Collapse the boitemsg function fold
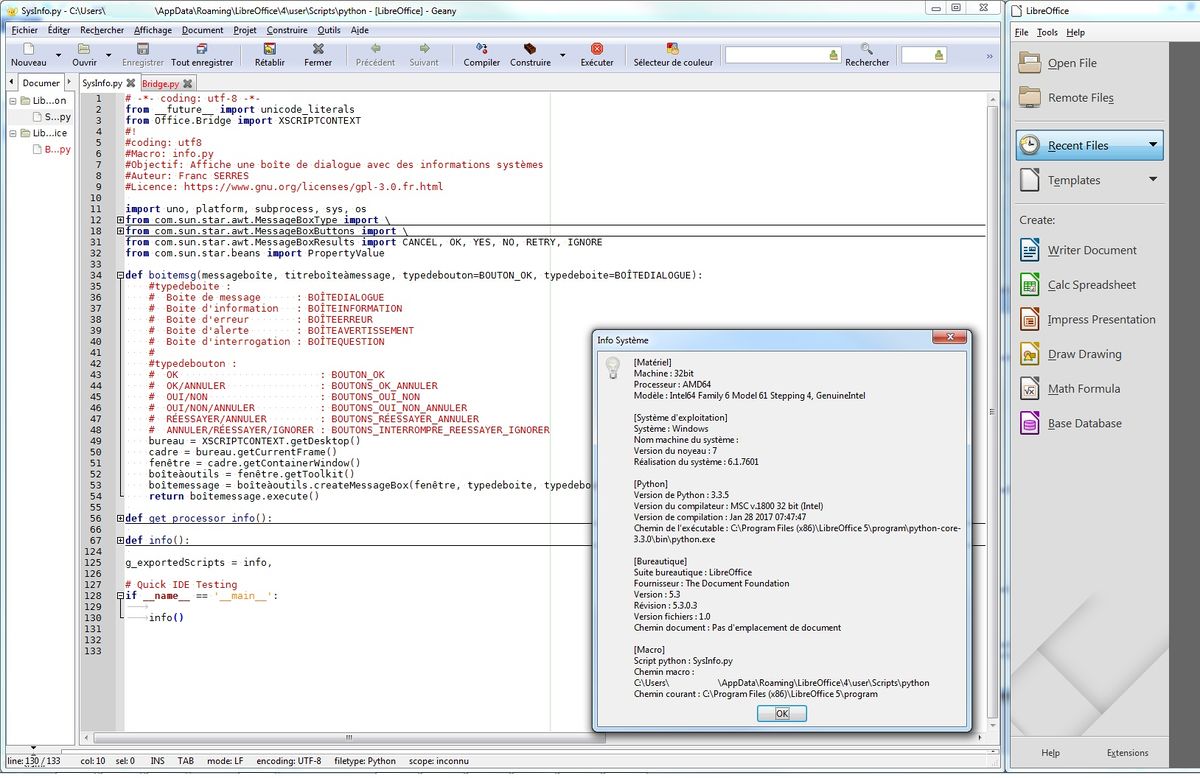 coord(121,275)
